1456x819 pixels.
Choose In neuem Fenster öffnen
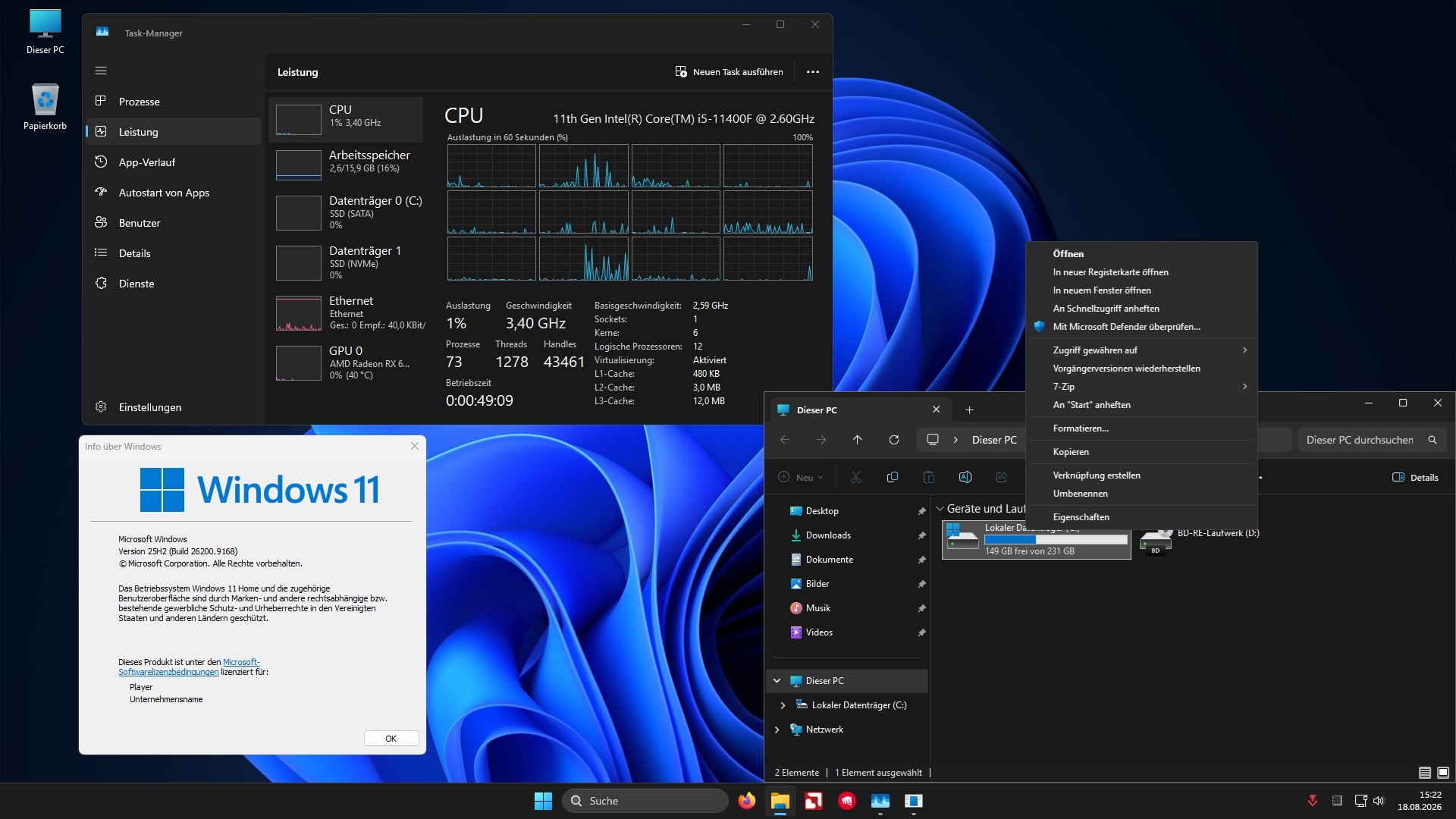tap(1141, 290)
